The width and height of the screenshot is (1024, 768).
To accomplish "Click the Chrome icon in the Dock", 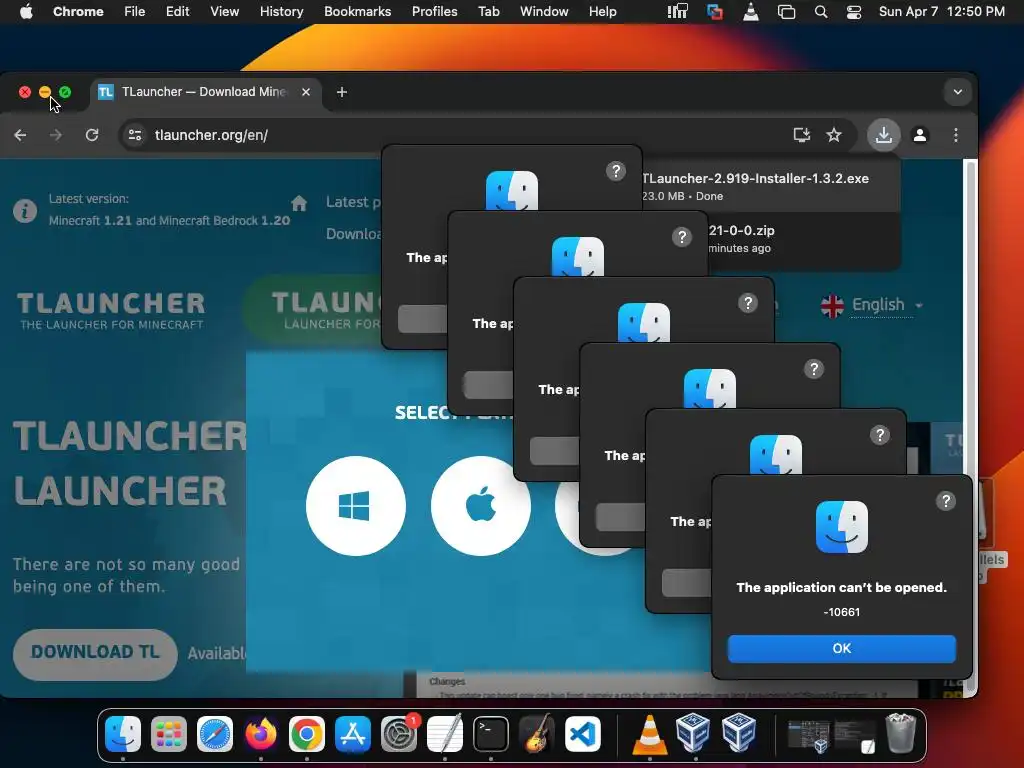I will (307, 734).
